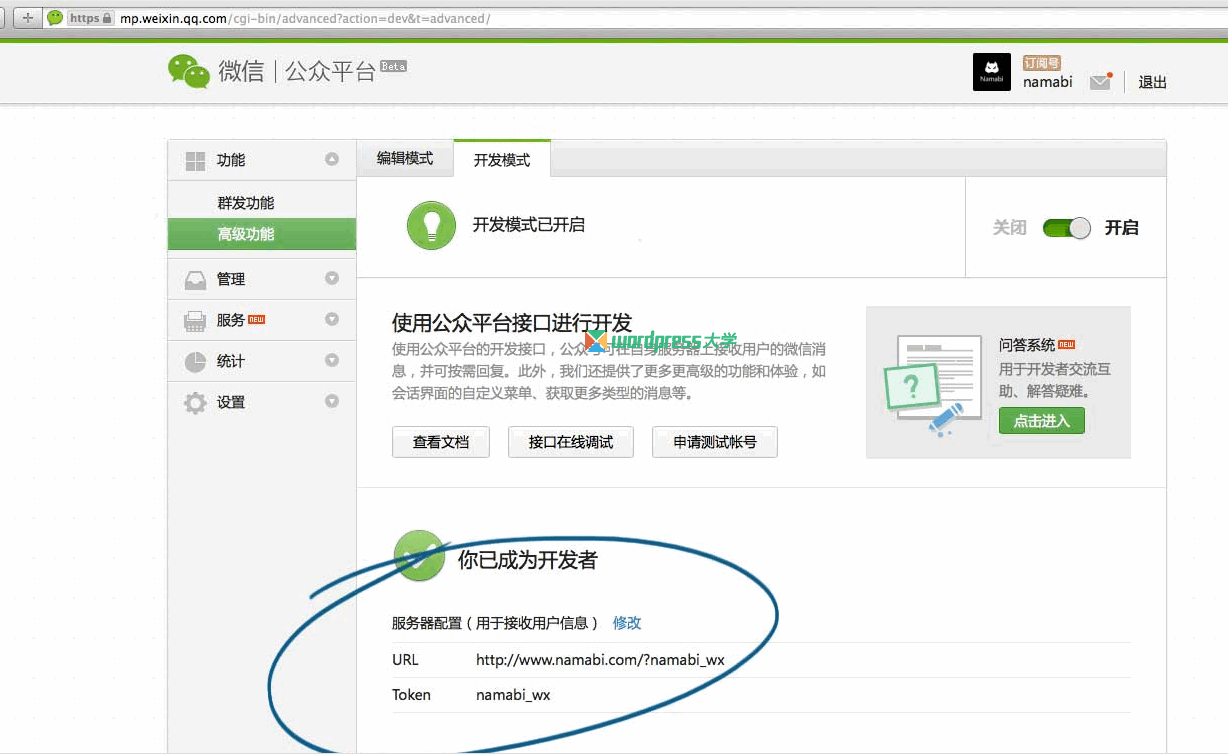
Task: Click the 服务 printer icon
Action: pyautogui.click(x=195, y=321)
